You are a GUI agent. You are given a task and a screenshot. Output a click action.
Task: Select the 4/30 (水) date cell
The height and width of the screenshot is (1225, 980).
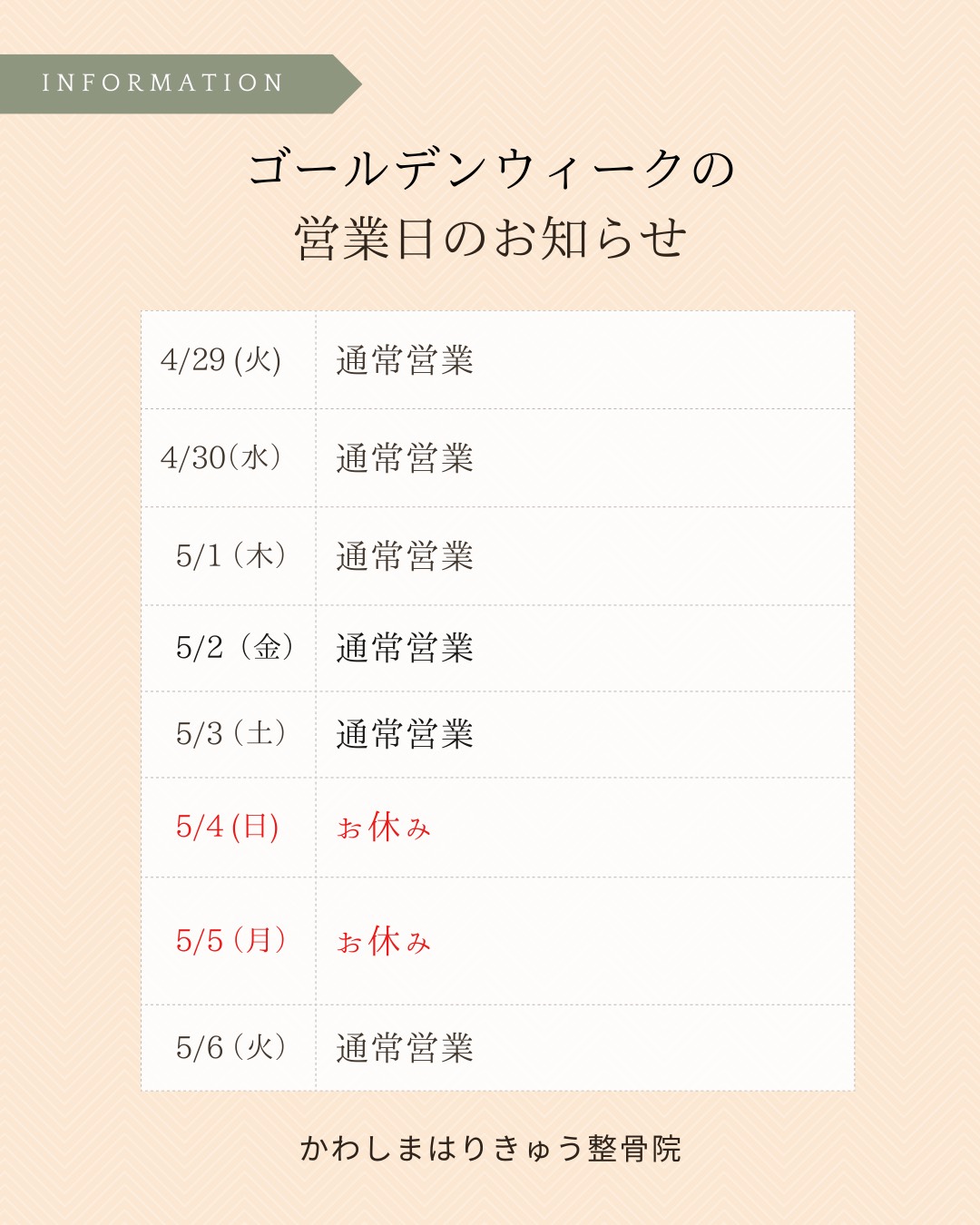[x=220, y=457]
